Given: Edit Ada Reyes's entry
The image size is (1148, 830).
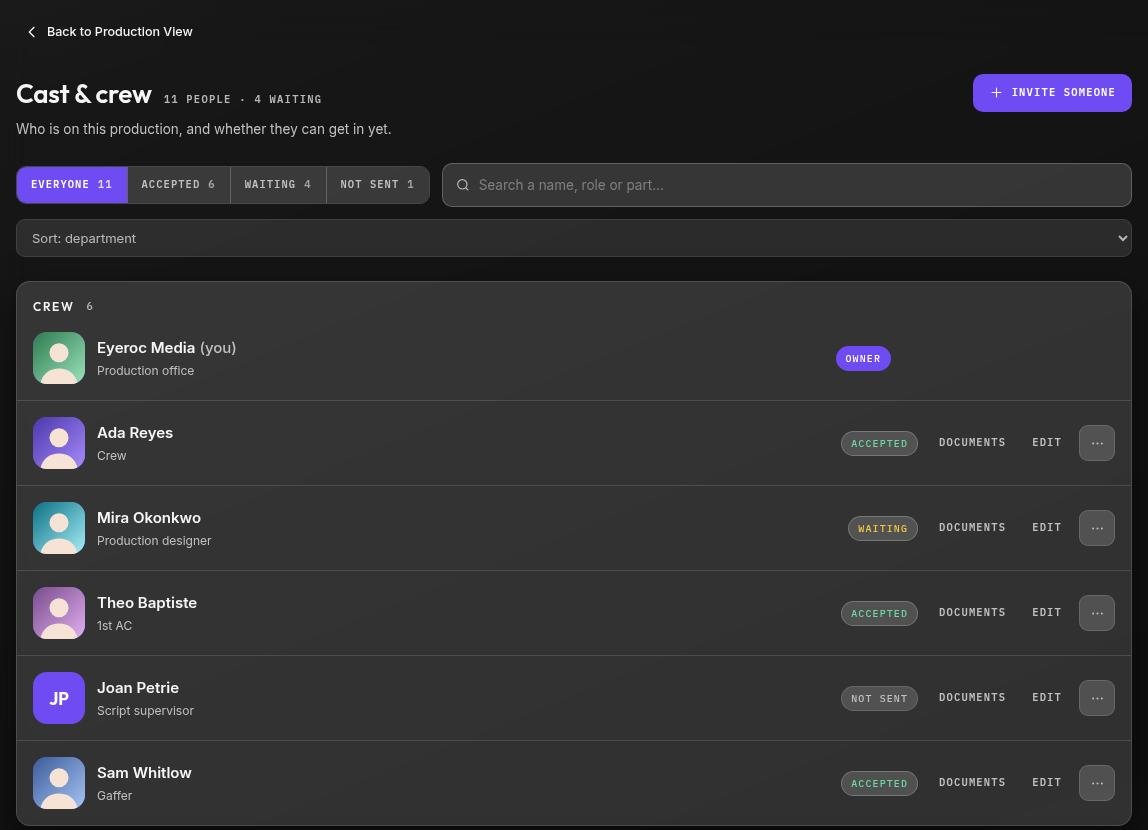Looking at the screenshot, I should point(1046,443).
